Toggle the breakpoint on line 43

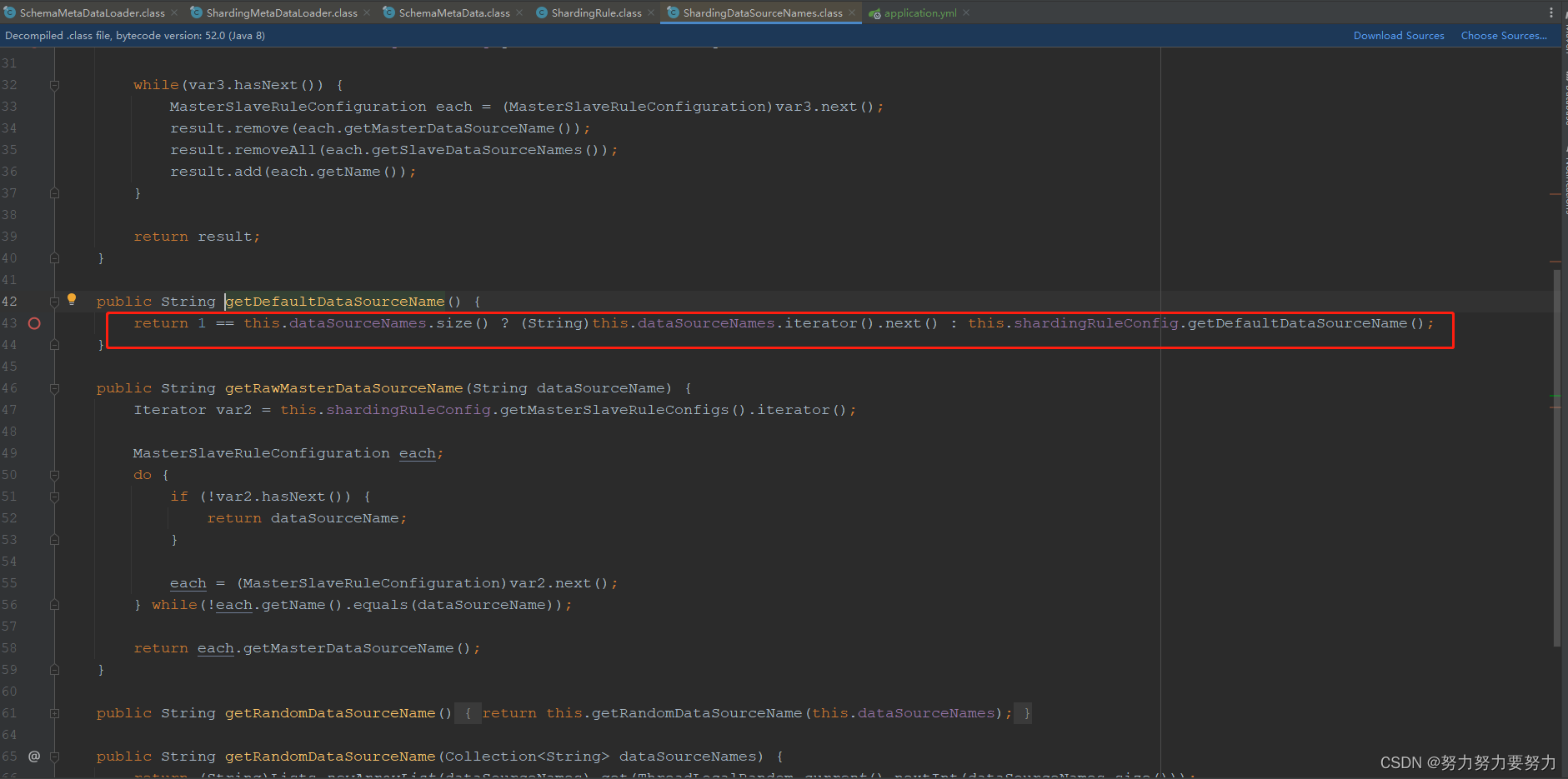pyautogui.click(x=34, y=323)
